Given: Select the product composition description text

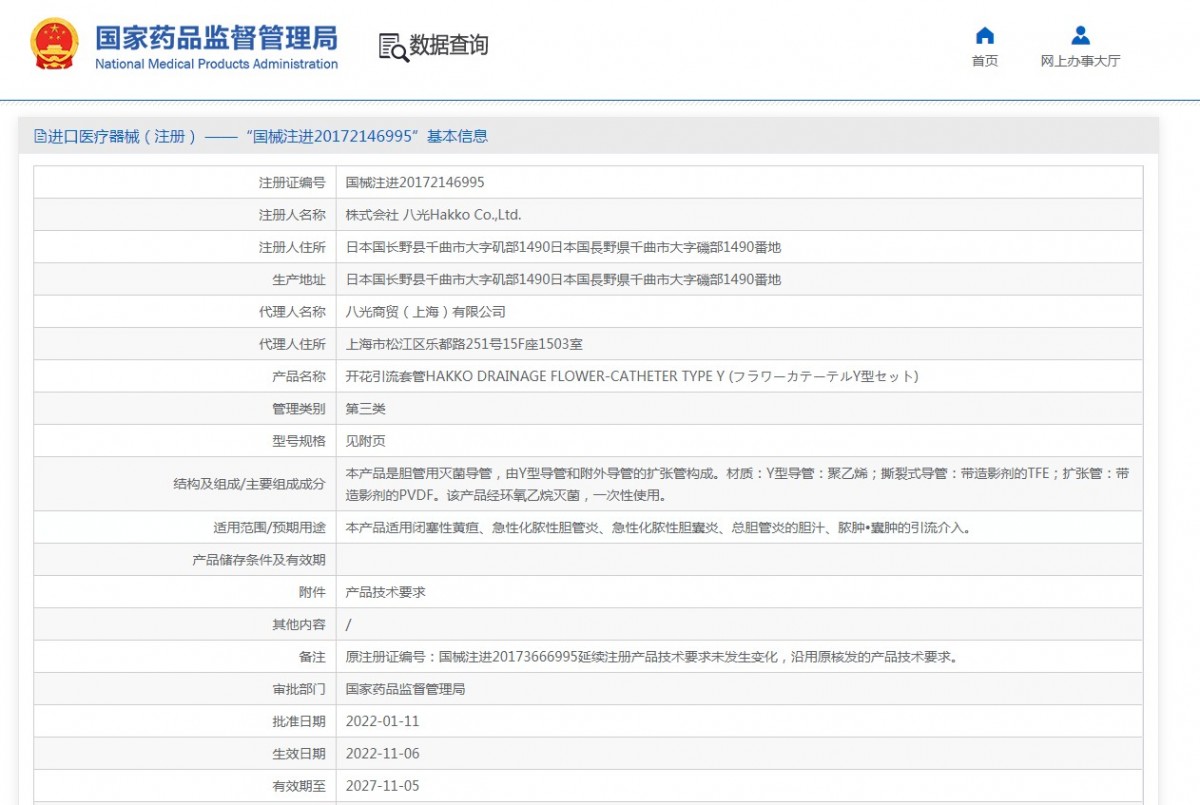Looking at the screenshot, I should click(x=739, y=484).
